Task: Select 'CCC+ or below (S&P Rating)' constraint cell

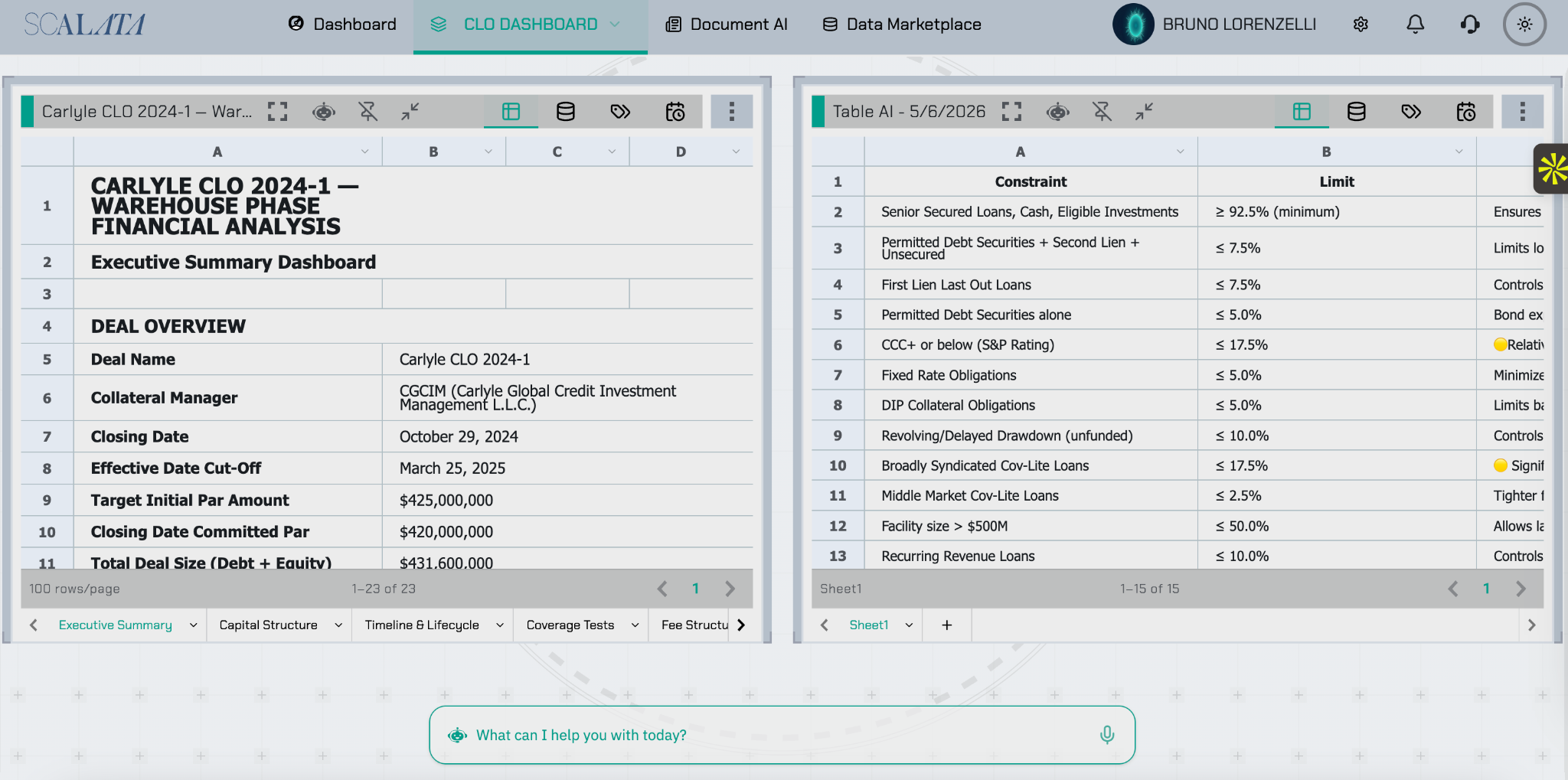Action: (1031, 344)
